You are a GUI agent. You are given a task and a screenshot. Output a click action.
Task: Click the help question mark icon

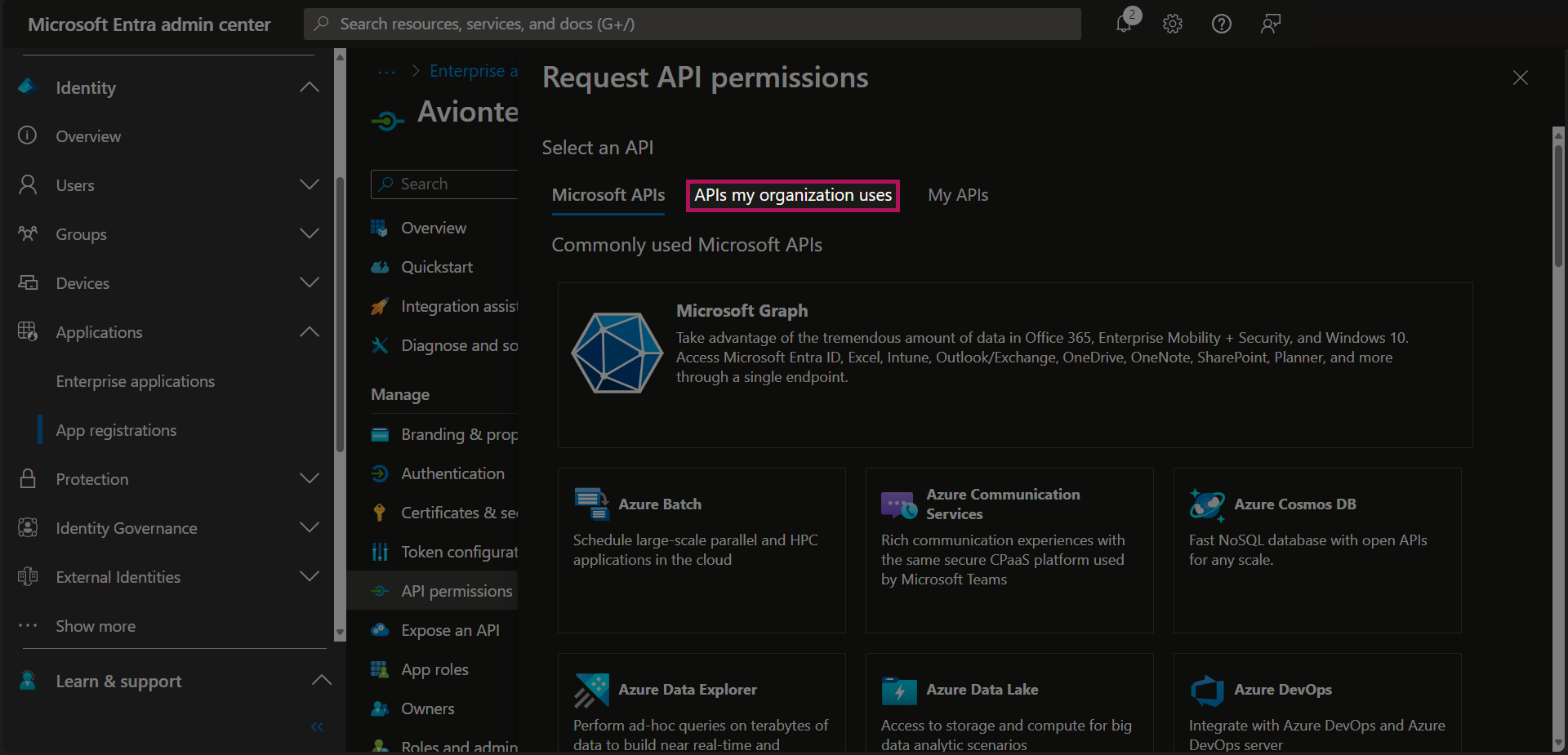coord(1221,24)
